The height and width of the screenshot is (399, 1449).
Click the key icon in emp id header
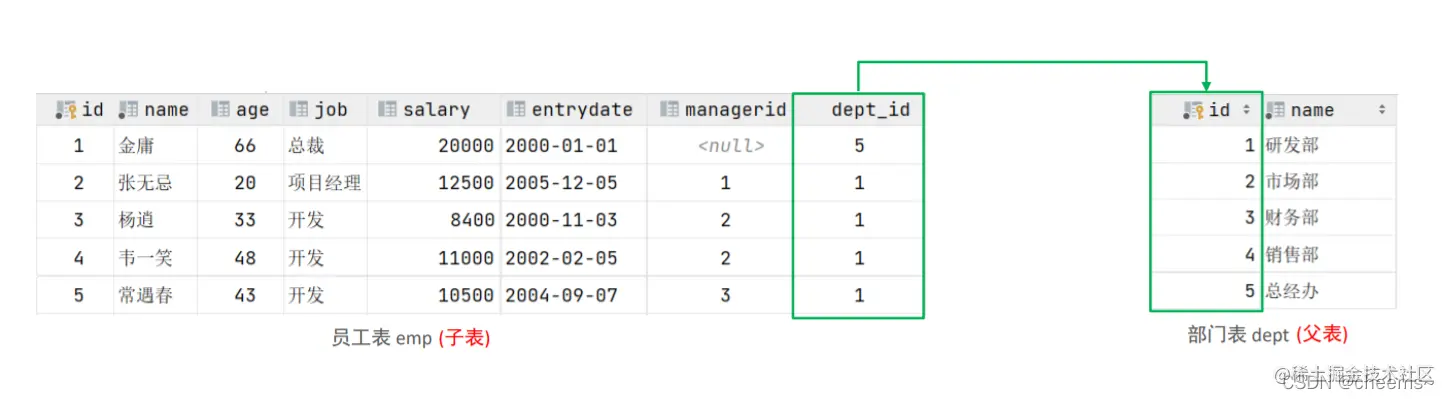pyautogui.click(x=66, y=110)
